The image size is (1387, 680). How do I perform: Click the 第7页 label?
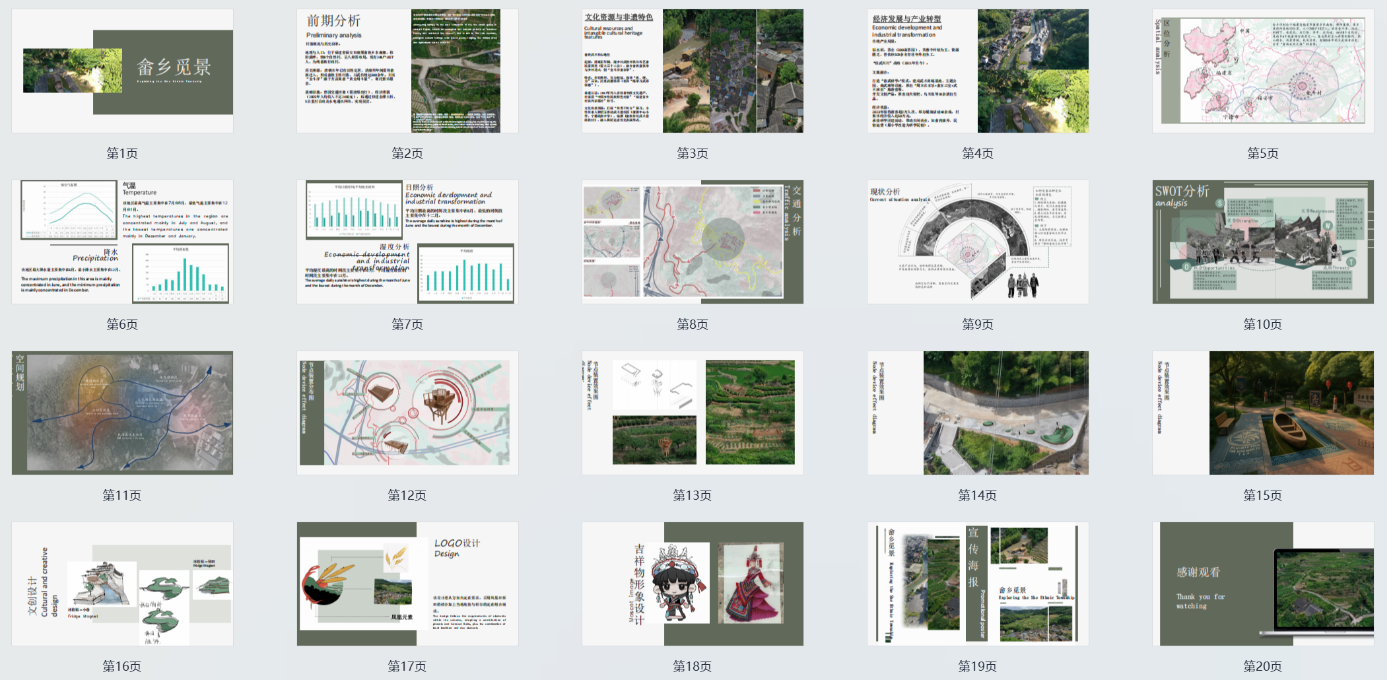(x=407, y=325)
